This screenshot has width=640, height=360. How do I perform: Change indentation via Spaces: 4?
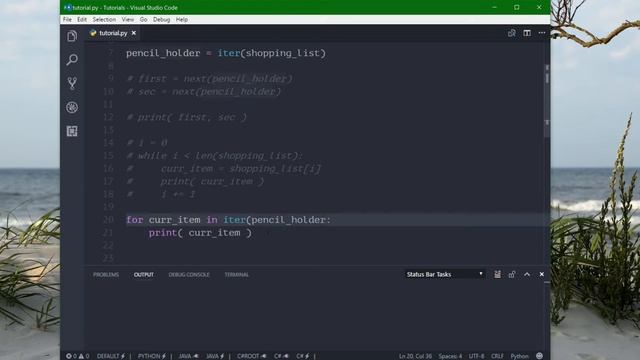tap(450, 356)
